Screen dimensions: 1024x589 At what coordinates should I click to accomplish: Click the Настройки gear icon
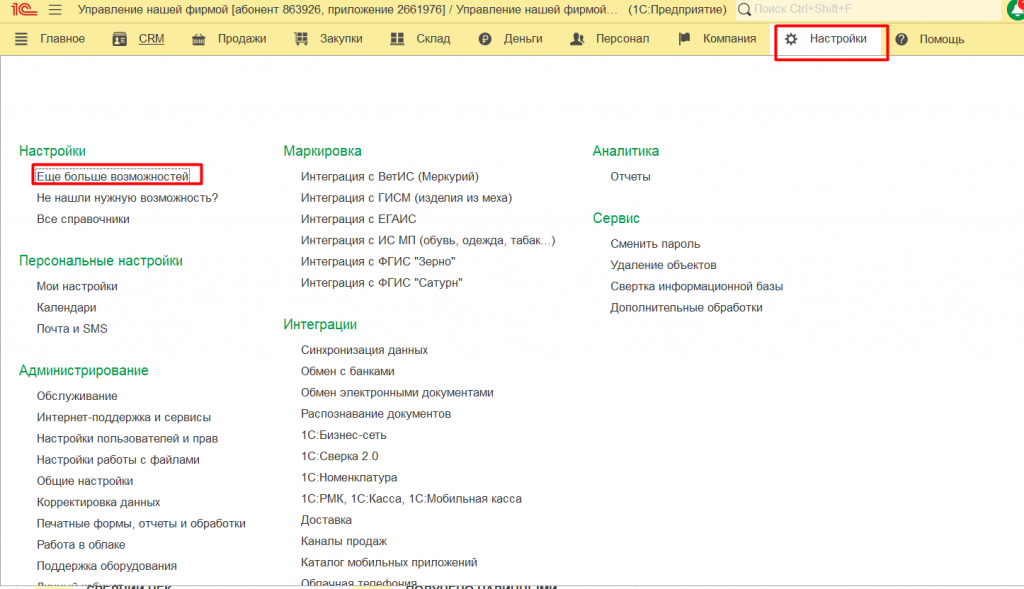coord(791,39)
